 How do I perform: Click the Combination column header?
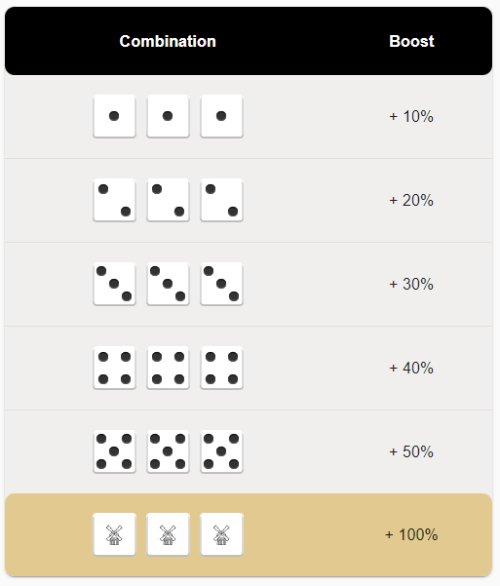[x=168, y=41]
